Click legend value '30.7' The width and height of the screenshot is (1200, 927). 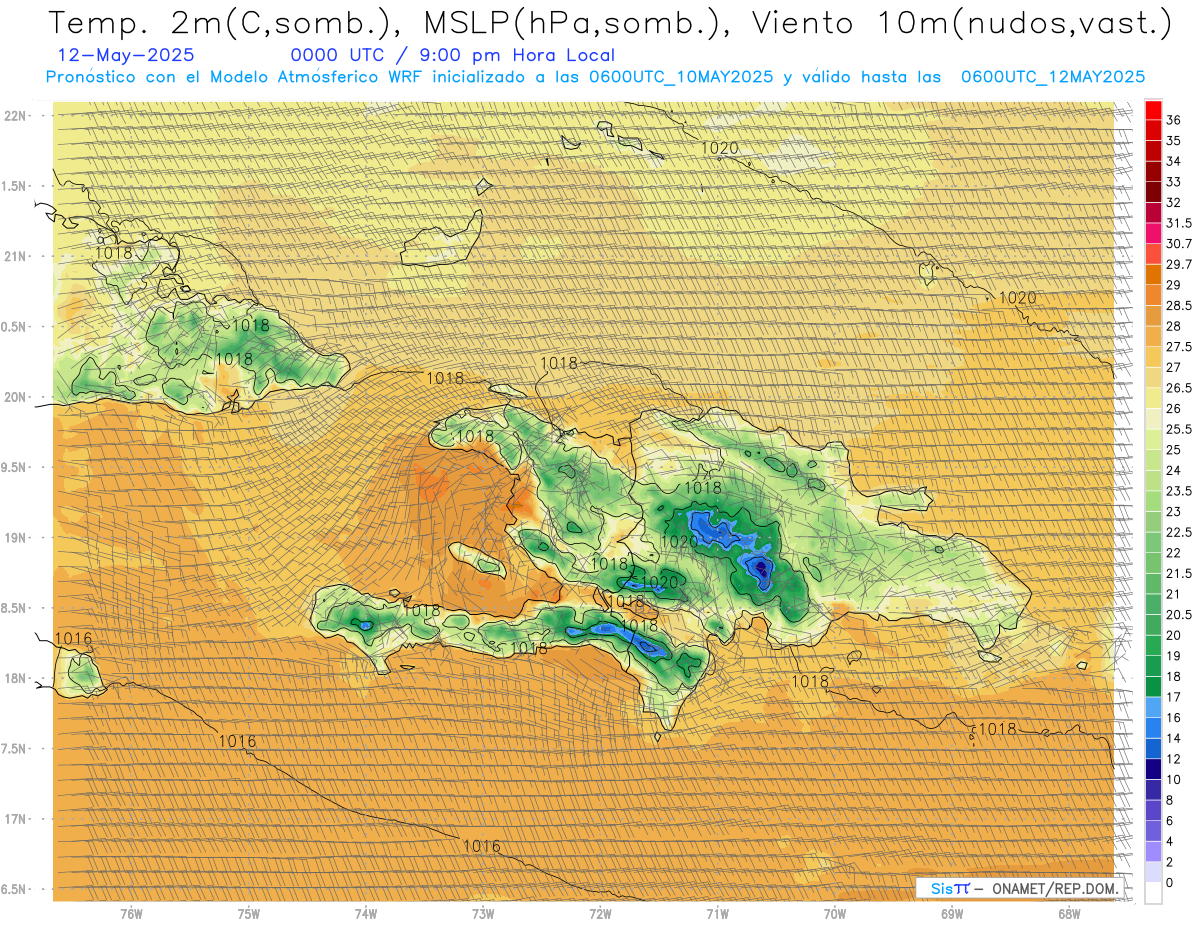1179,243
